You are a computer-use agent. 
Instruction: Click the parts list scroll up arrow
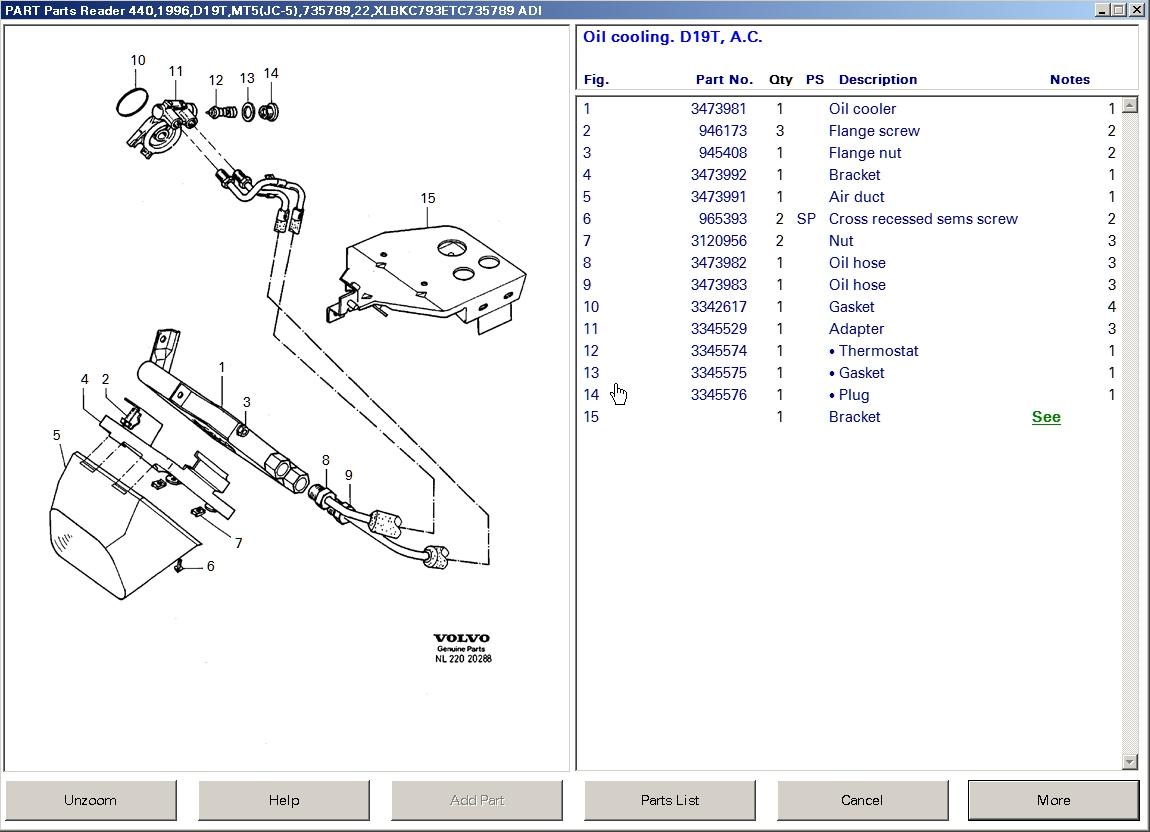click(1129, 105)
